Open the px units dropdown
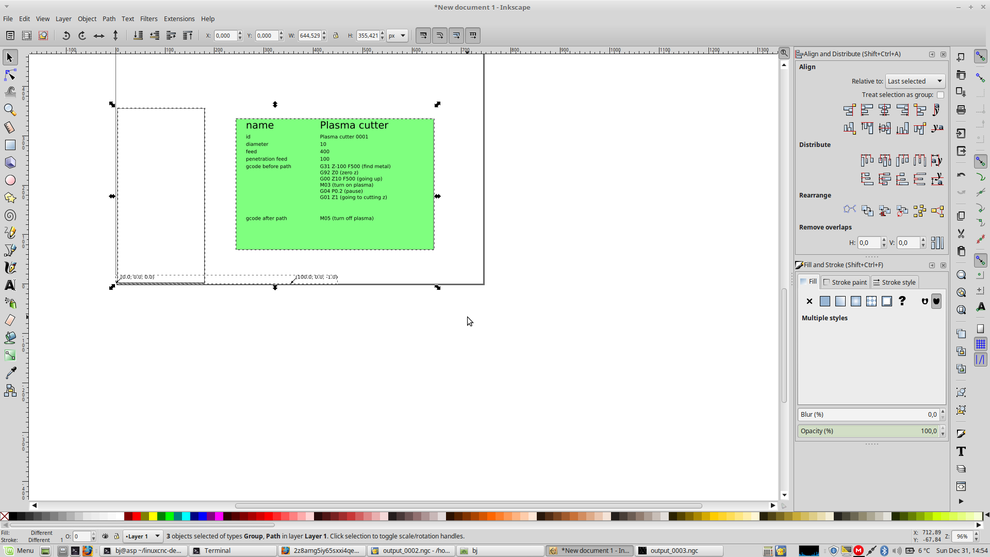The width and height of the screenshot is (990, 557). [397, 36]
